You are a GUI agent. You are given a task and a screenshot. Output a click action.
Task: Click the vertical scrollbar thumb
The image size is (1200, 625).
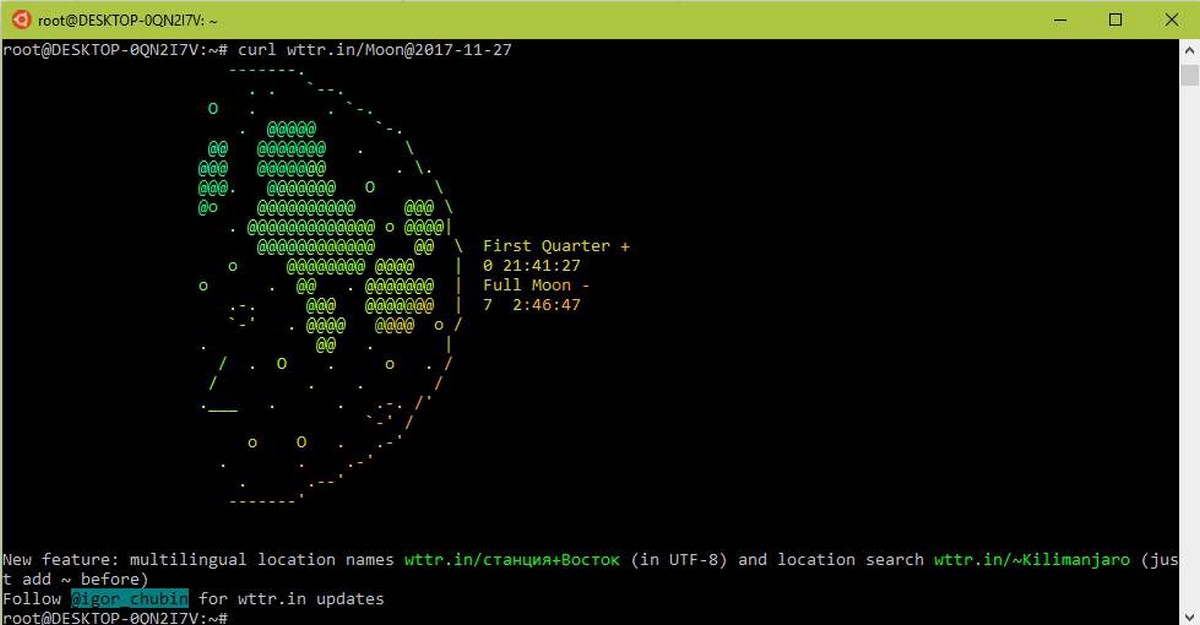click(1189, 75)
